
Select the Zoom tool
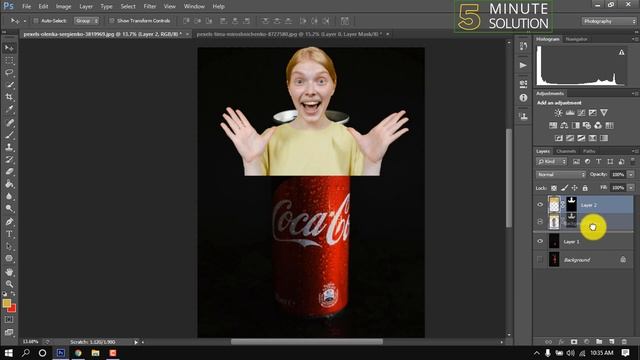(x=9, y=284)
